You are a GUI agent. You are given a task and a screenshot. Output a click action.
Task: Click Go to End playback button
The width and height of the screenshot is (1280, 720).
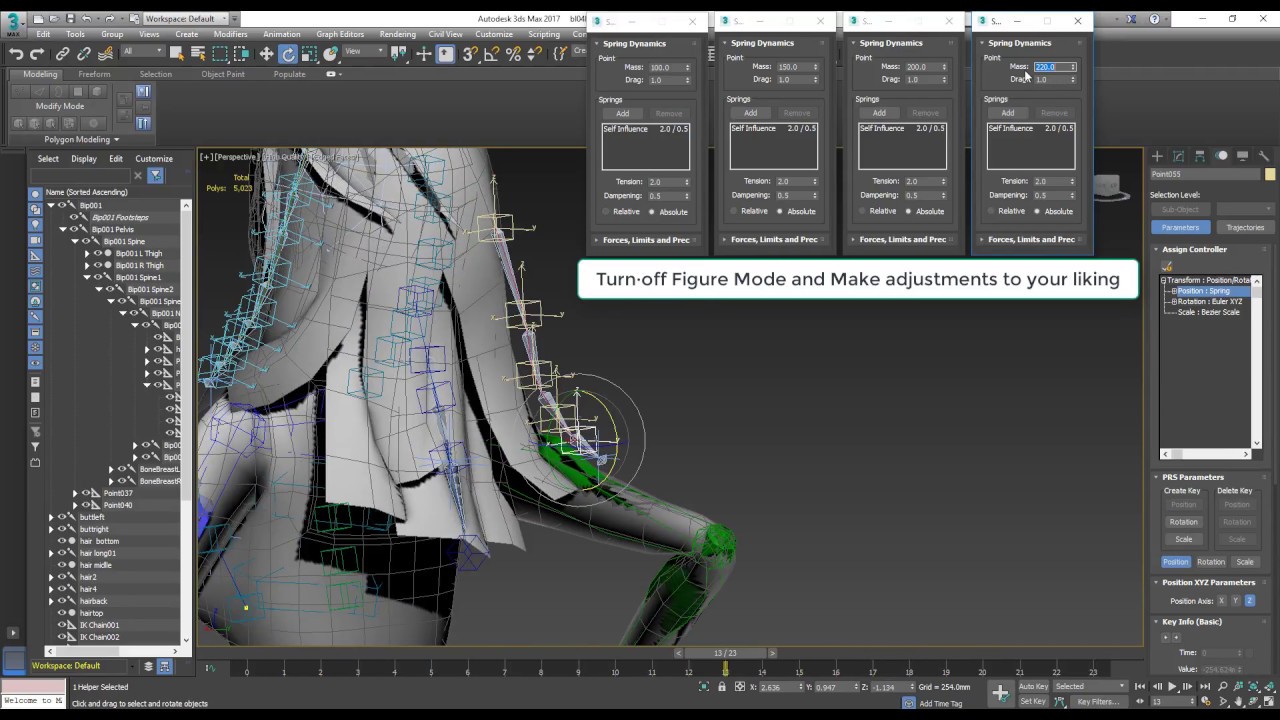(1204, 687)
